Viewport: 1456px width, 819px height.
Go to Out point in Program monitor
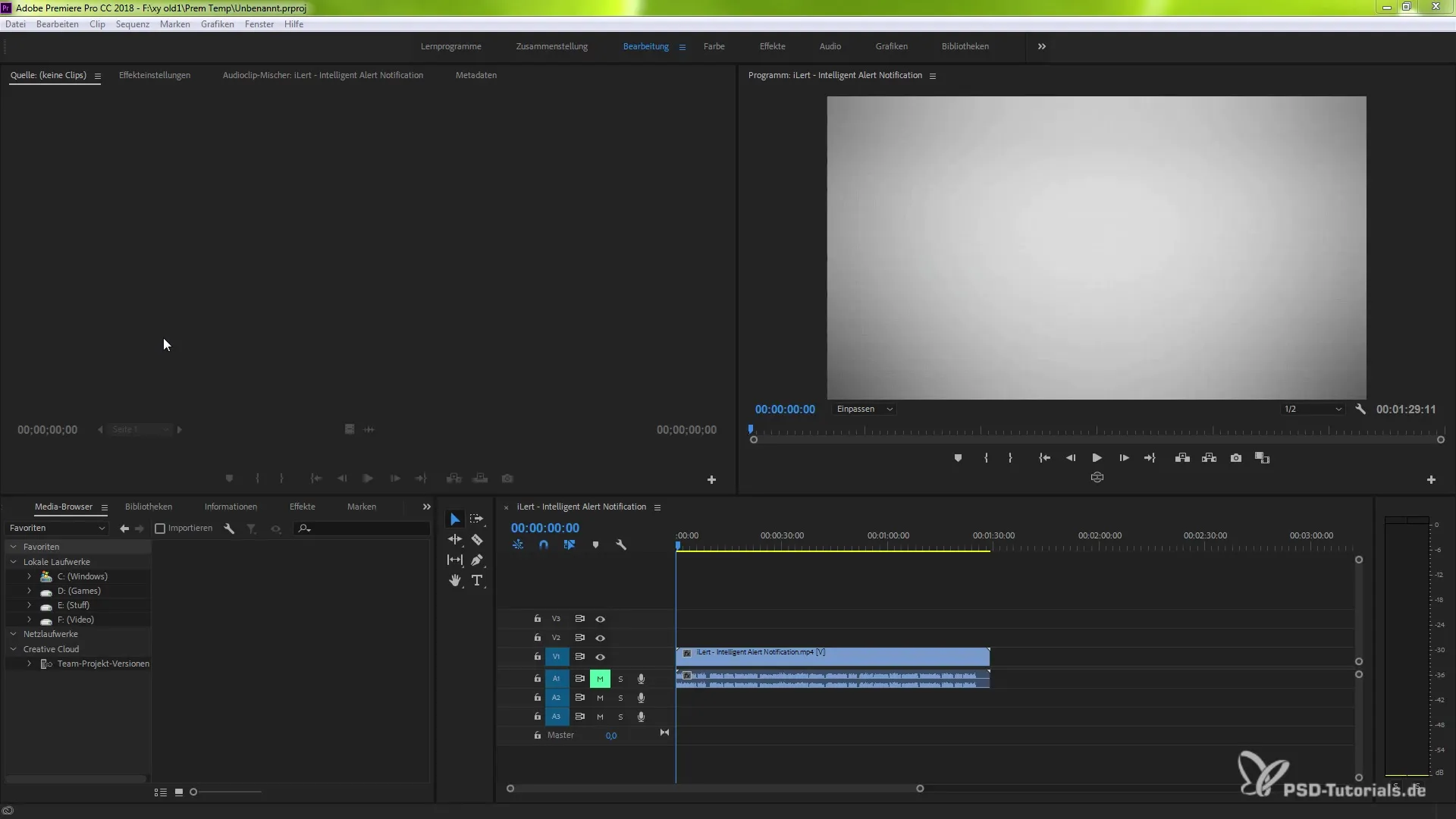tap(1150, 458)
